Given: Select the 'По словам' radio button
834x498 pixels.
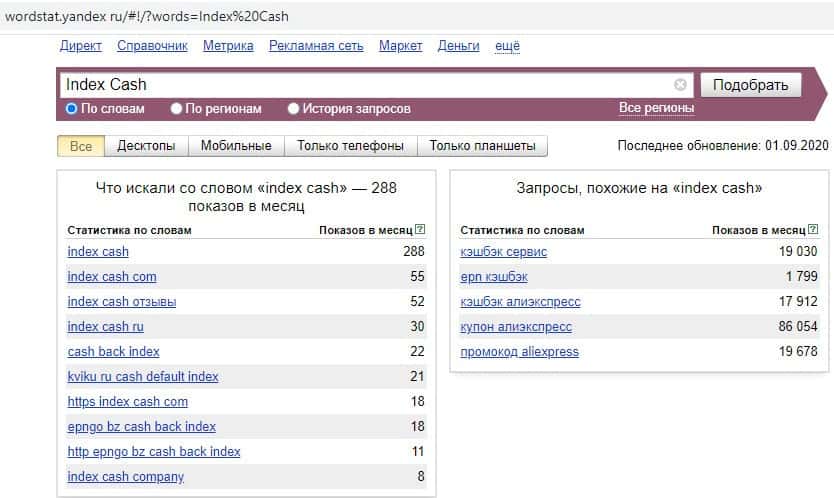Looking at the screenshot, I should pyautogui.click(x=71, y=109).
